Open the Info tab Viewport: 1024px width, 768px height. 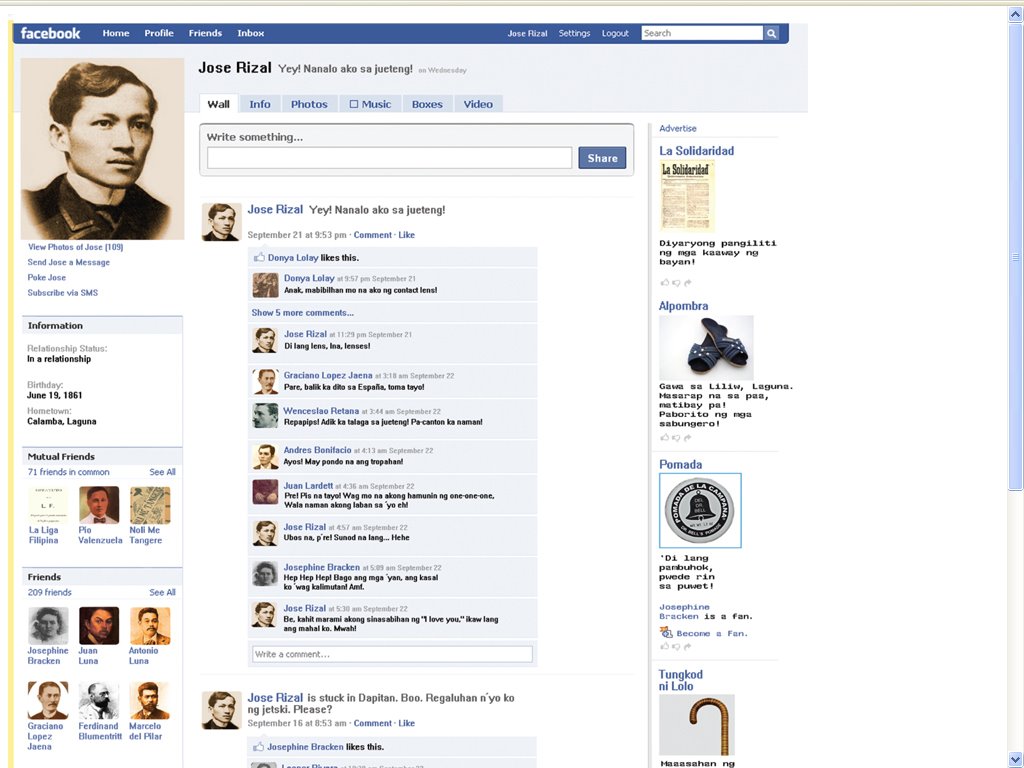coord(259,104)
